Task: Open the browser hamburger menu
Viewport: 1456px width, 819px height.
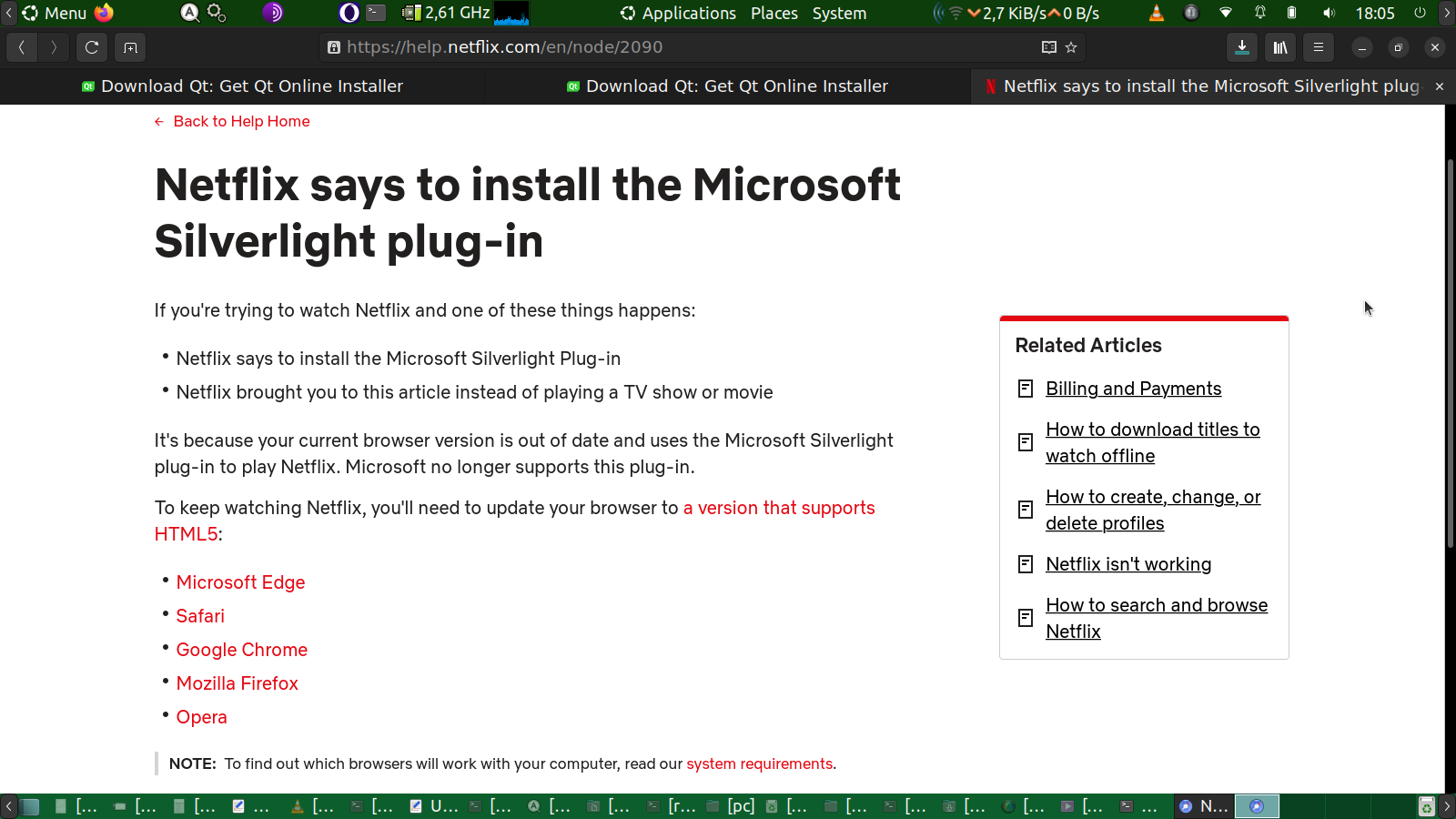Action: pyautogui.click(x=1319, y=47)
